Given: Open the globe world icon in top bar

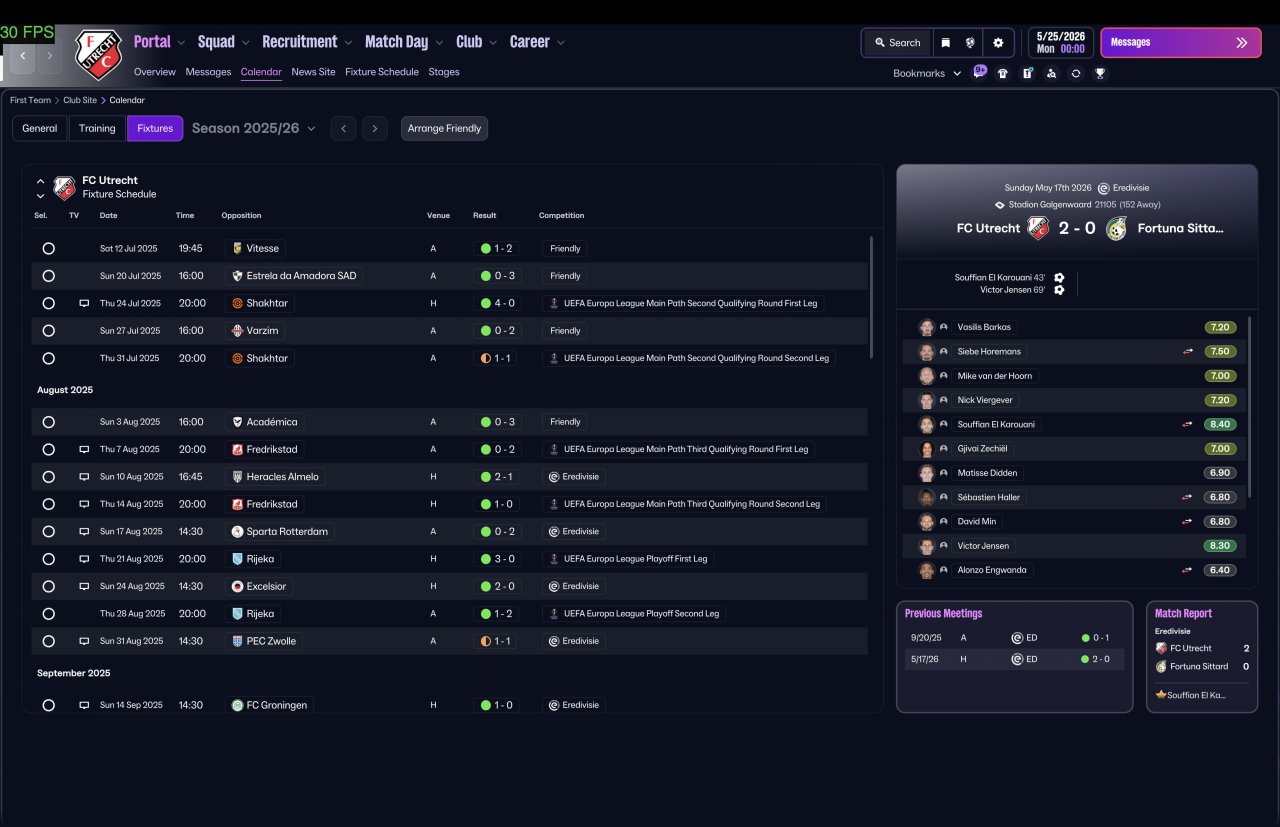Looking at the screenshot, I should (970, 43).
